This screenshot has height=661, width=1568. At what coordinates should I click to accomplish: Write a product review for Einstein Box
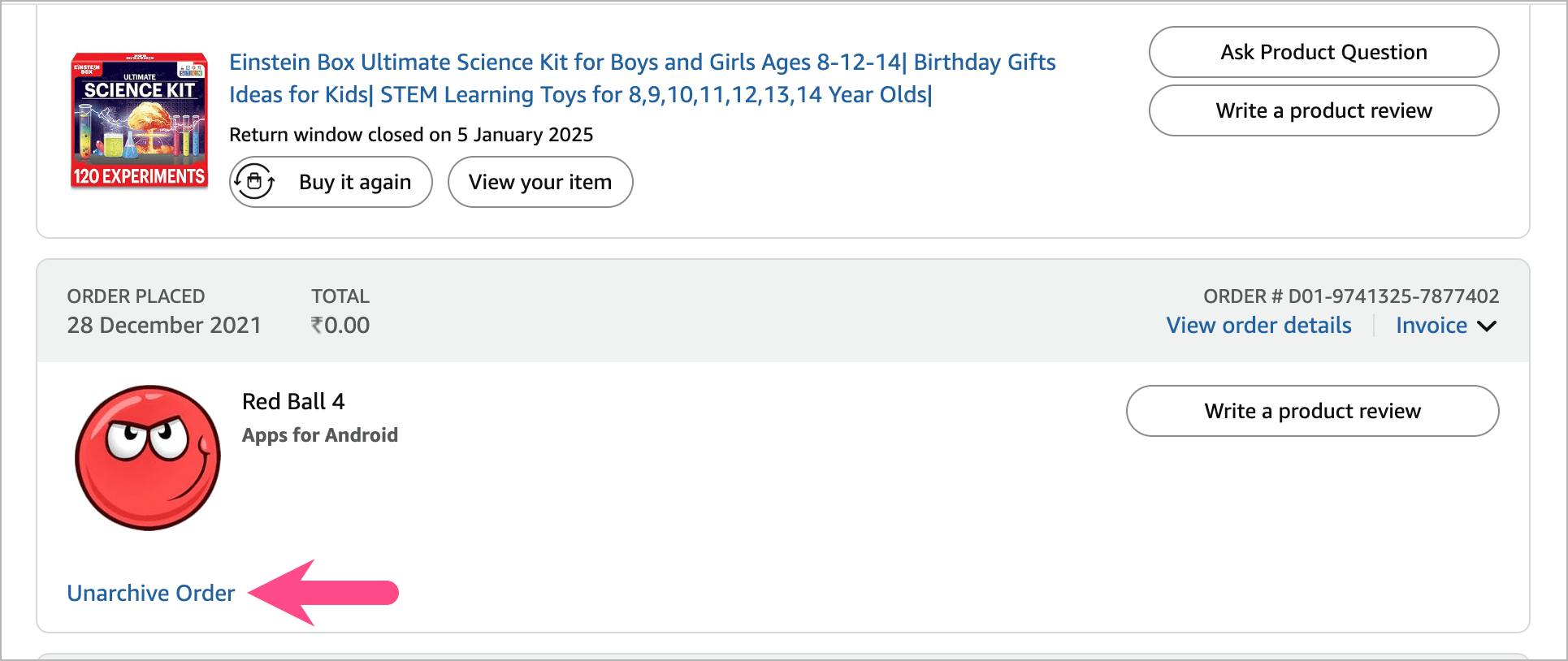tap(1323, 110)
